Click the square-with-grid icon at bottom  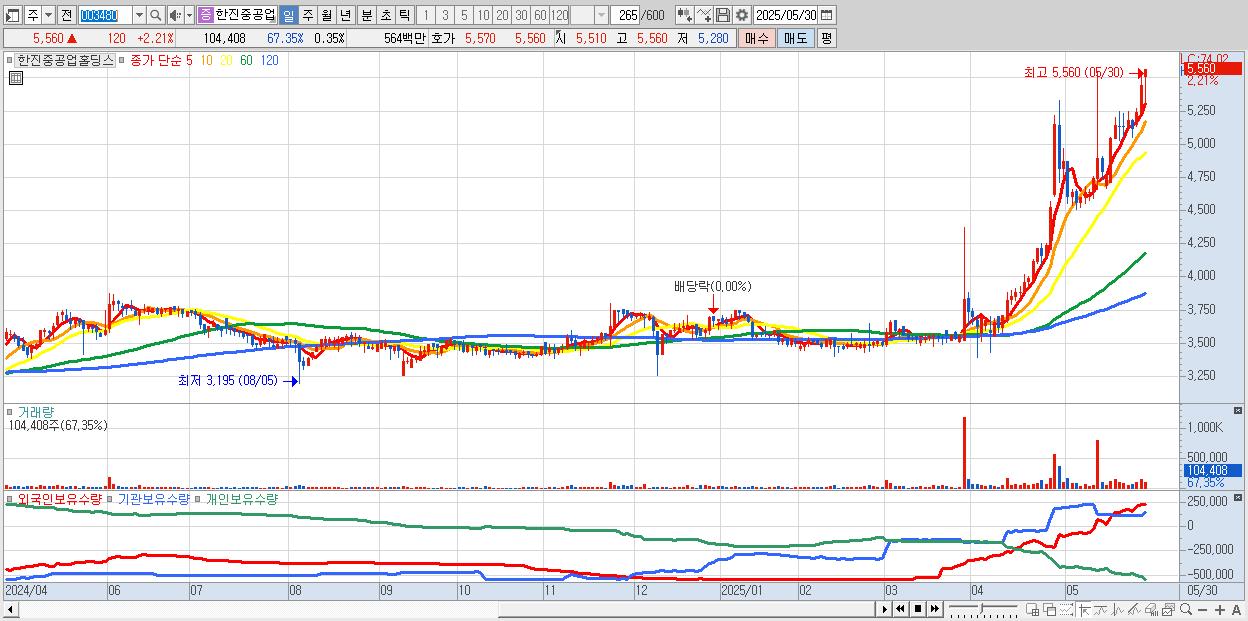coord(1033,609)
